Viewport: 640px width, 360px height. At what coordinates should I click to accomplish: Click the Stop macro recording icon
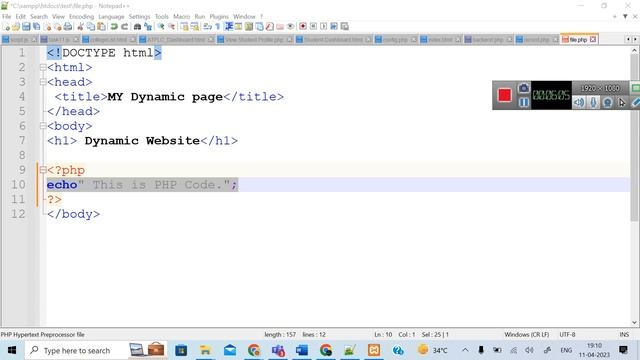[x=313, y=27]
